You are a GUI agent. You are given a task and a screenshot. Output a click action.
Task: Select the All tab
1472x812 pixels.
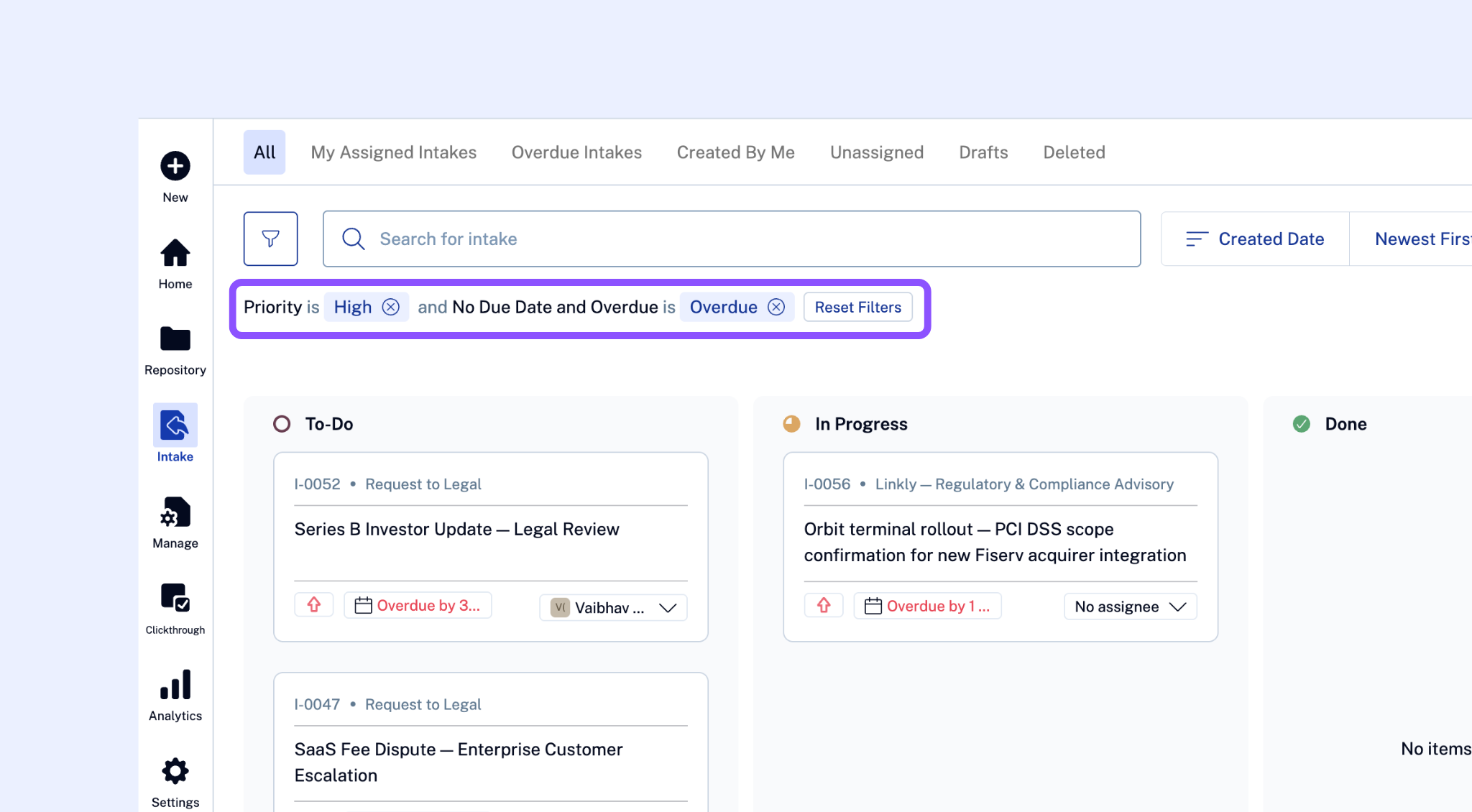264,152
